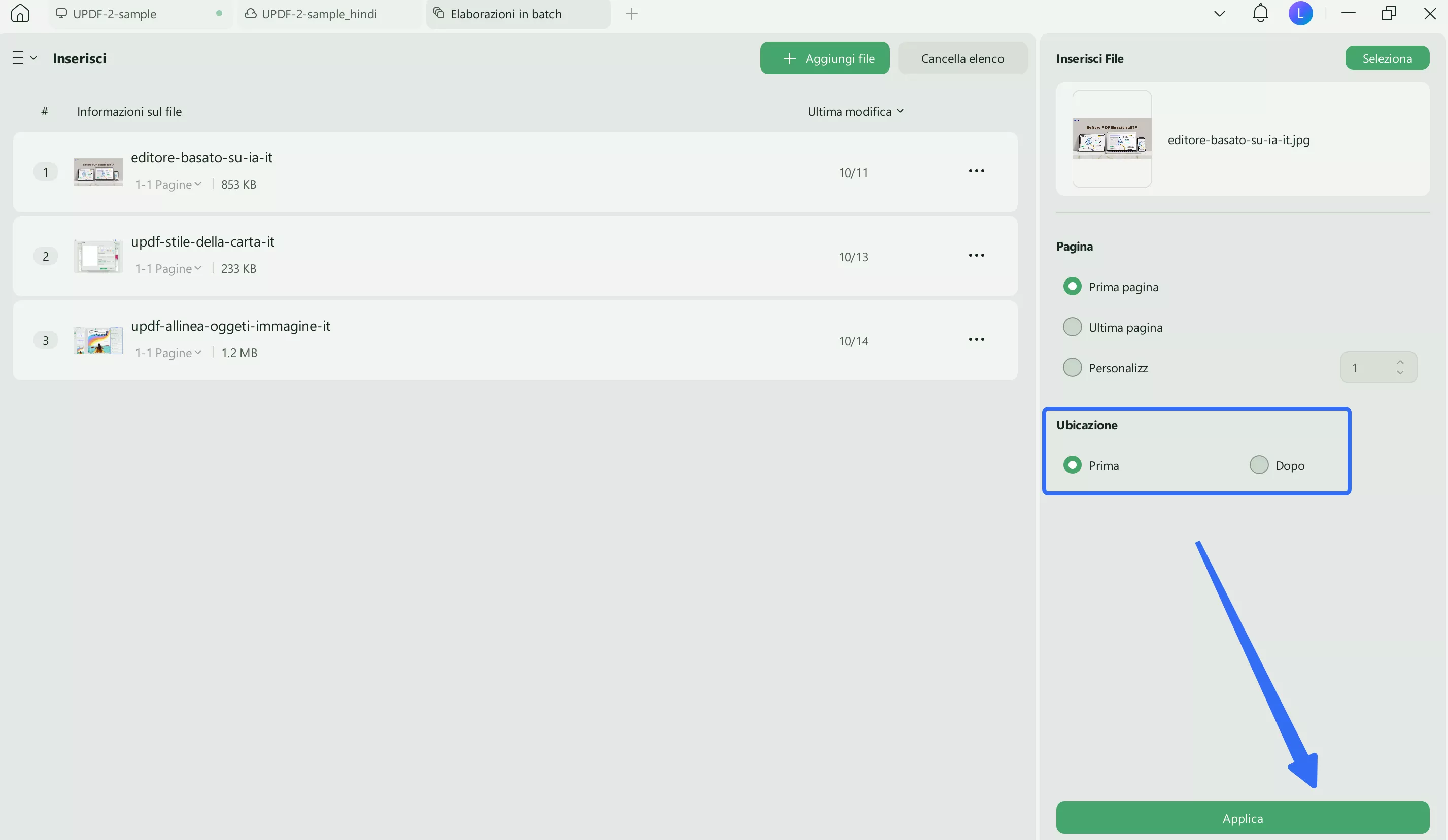The width and height of the screenshot is (1448, 840).
Task: Go to the Home screen icon
Action: point(20,13)
